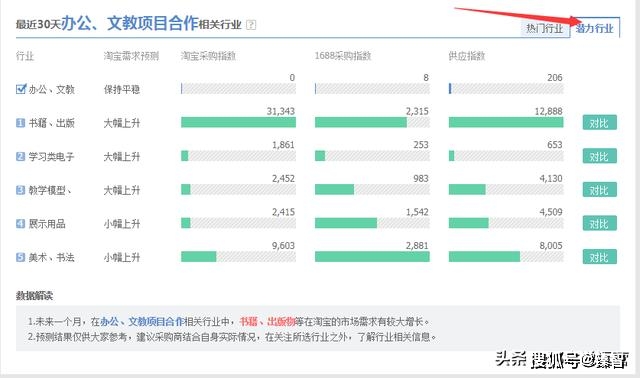
Task: Click the value 4,130
Action: pos(551,178)
